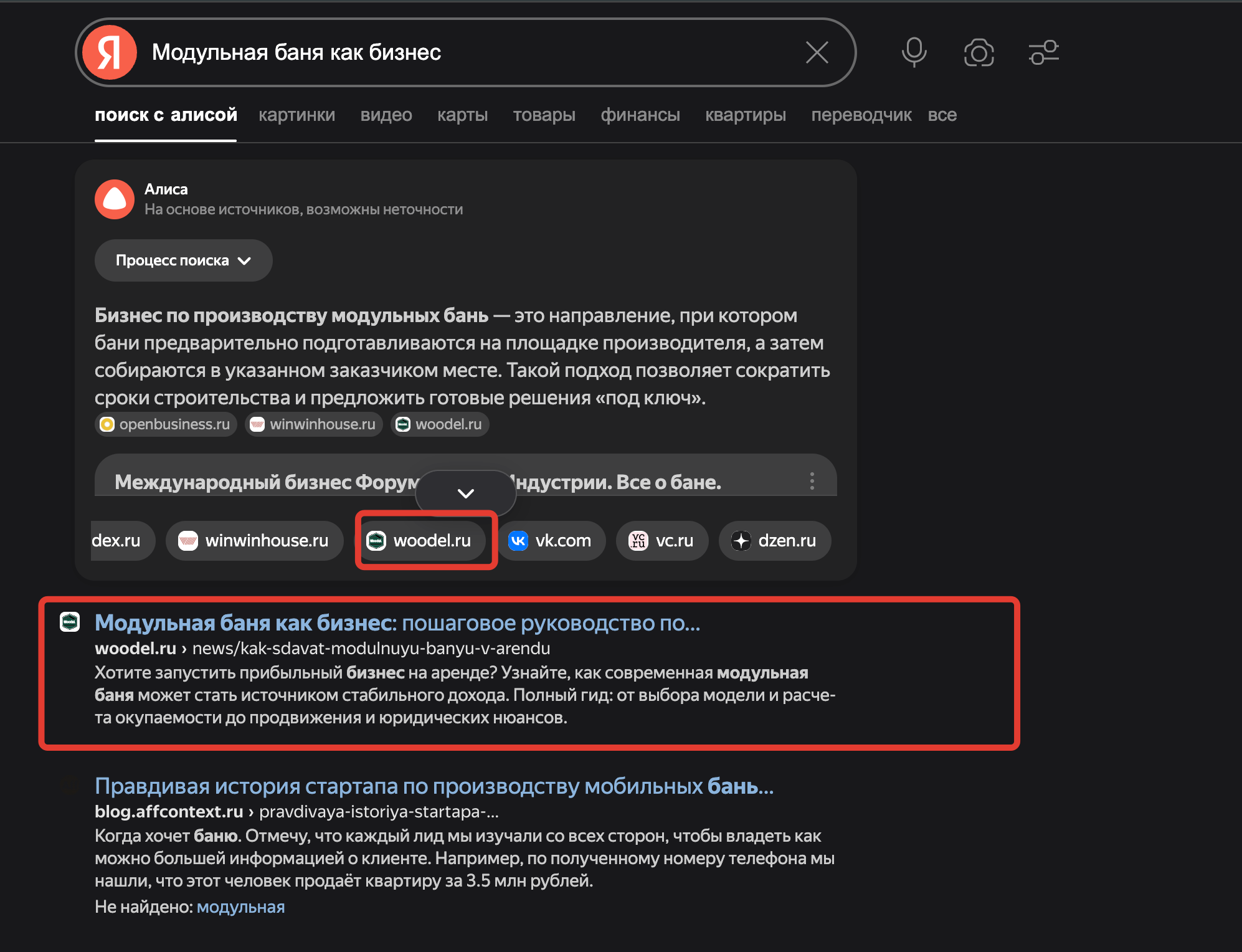Open image search via the camera icon
The width and height of the screenshot is (1242, 952).
(979, 53)
